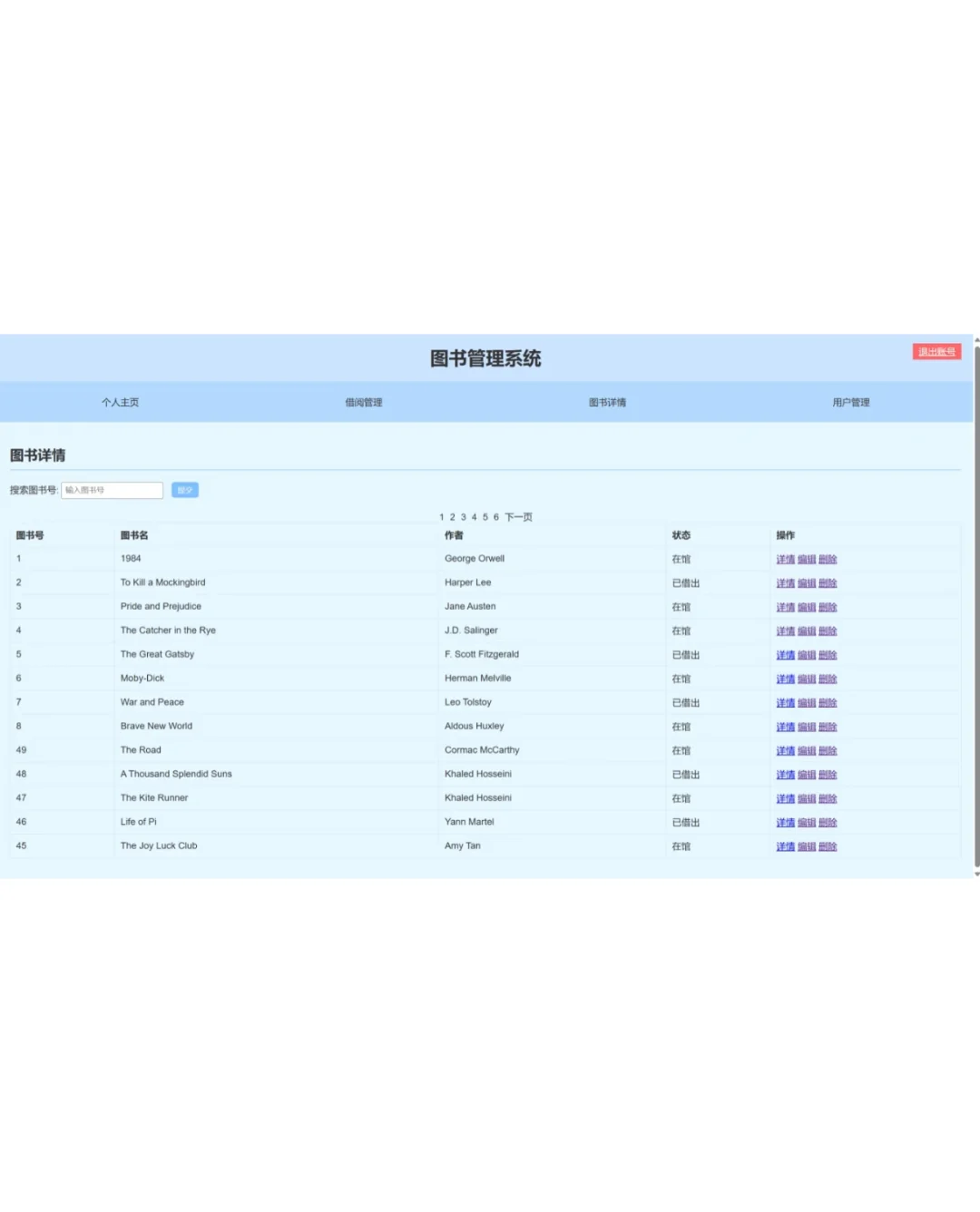This screenshot has height=1212, width=980.
Task: Edit the entry for To Kill a Mockingbird
Action: (807, 583)
